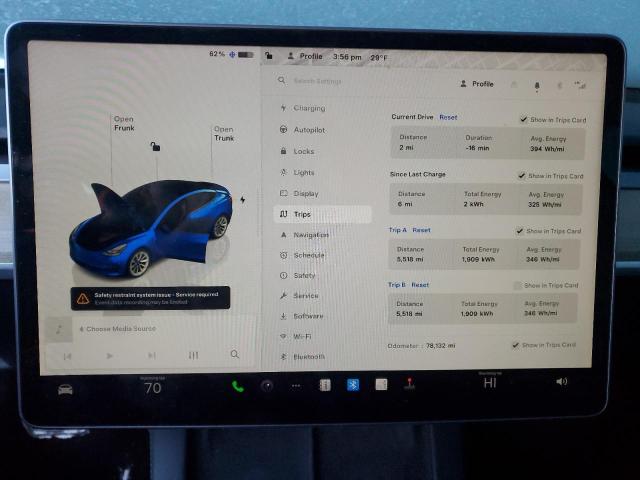Tap the car controls icon in bottom bar

point(65,390)
